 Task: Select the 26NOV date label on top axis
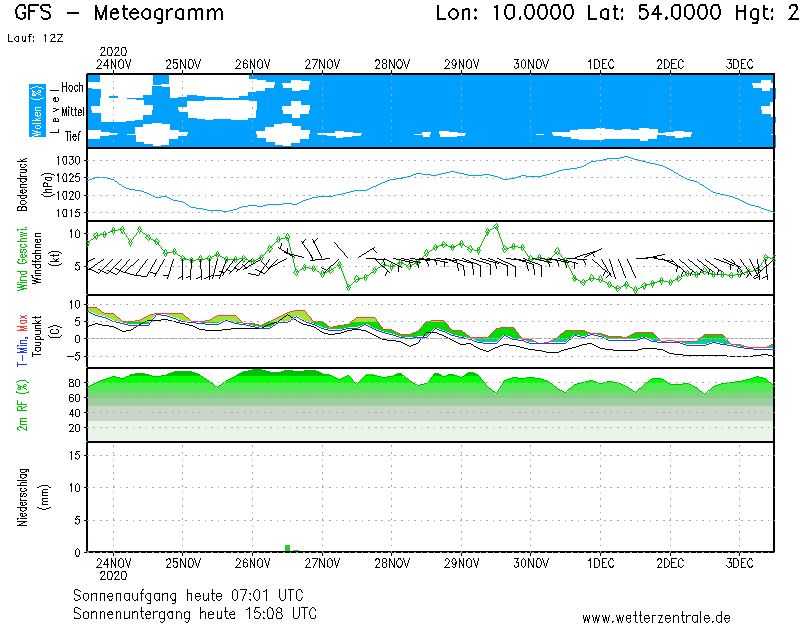tap(252, 64)
